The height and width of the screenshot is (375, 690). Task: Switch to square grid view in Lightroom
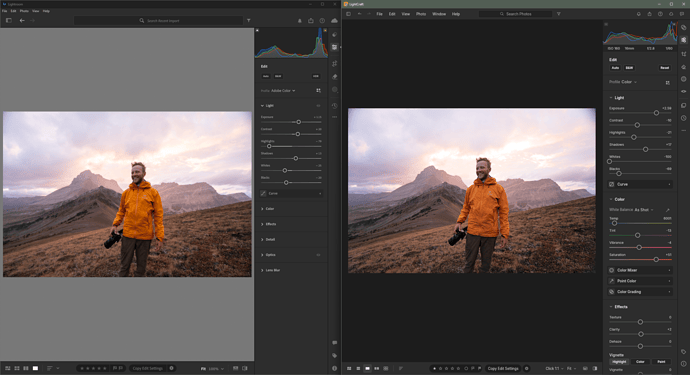17,368
